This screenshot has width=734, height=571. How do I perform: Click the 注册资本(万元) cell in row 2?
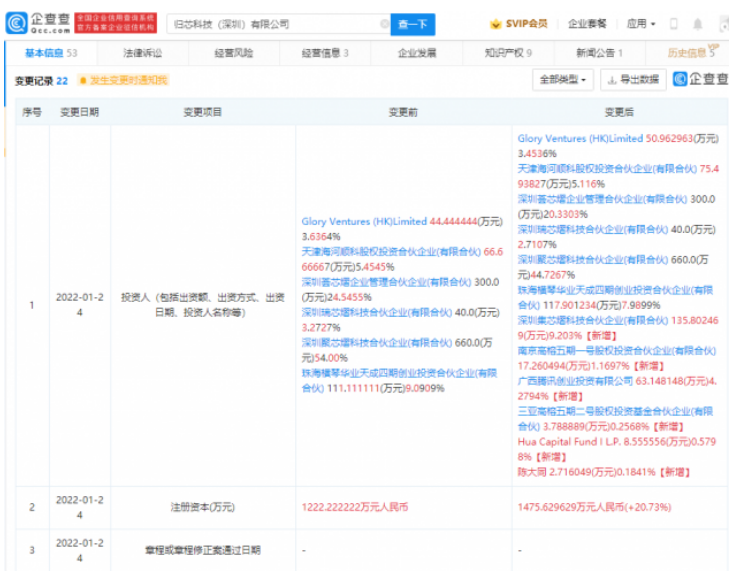coord(203,507)
